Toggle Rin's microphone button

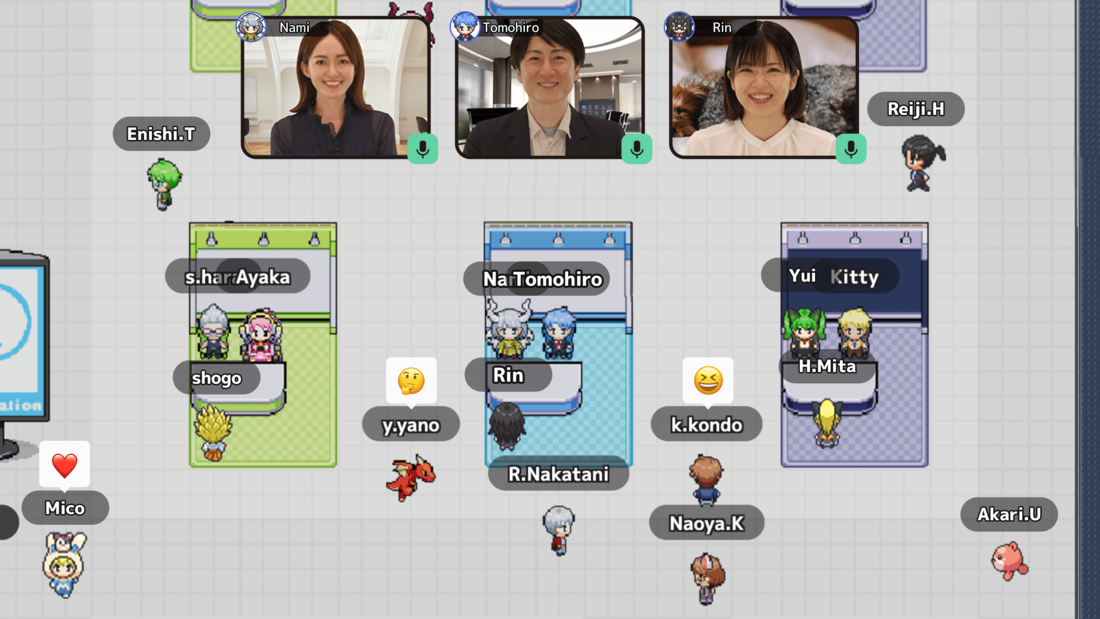851,149
